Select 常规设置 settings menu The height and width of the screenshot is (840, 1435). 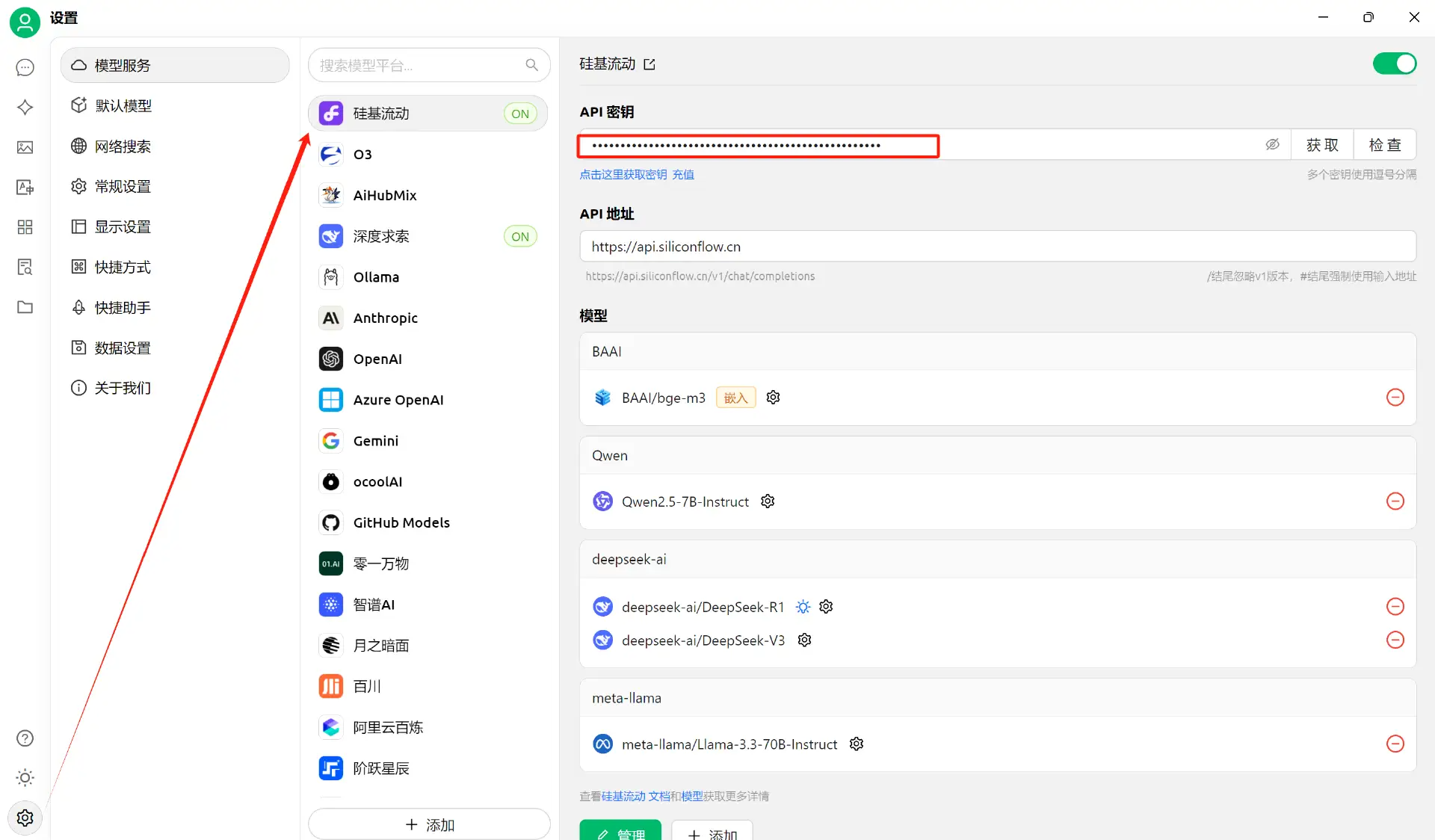(175, 187)
